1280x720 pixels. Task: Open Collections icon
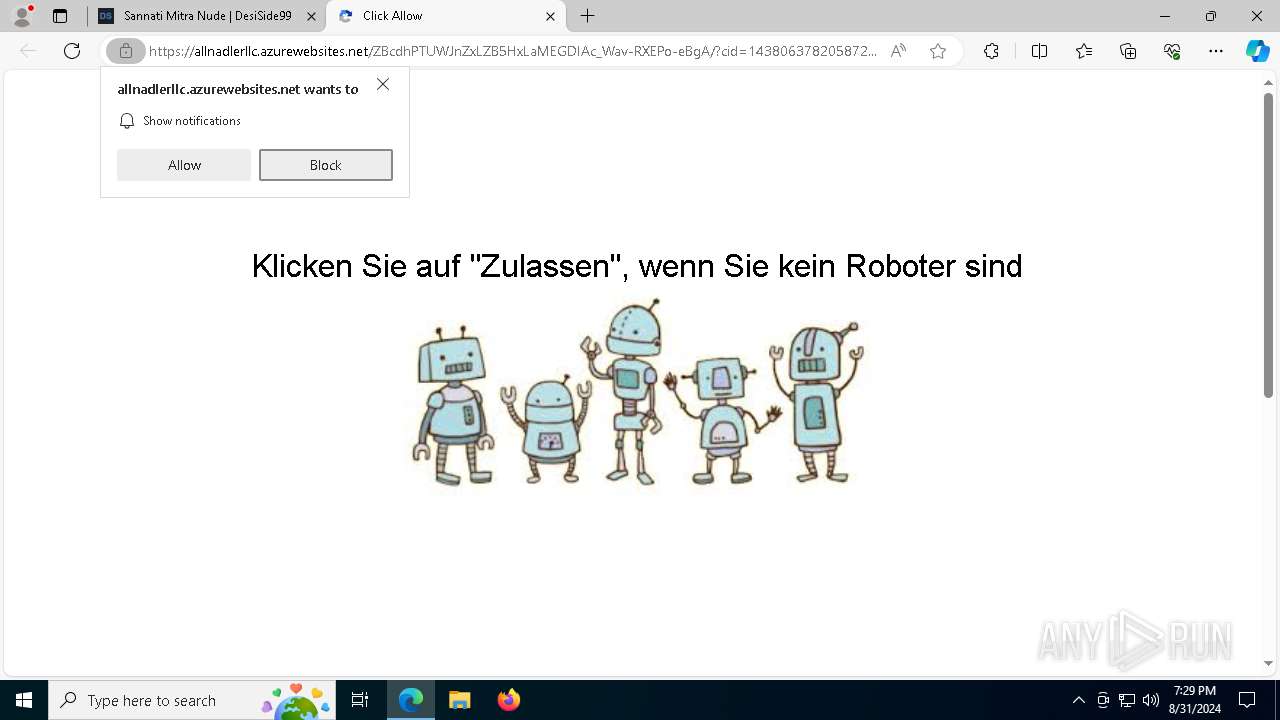(x=1128, y=51)
